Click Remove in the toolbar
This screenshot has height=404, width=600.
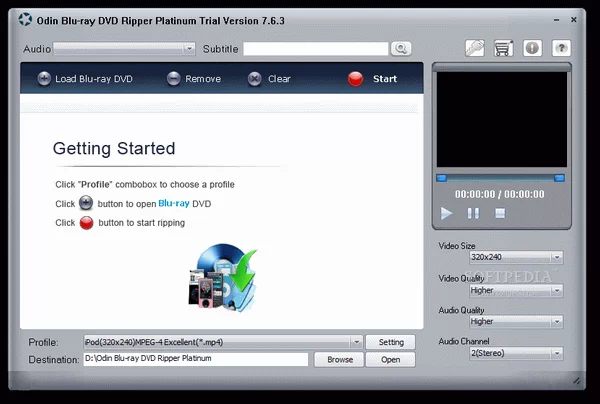click(193, 79)
